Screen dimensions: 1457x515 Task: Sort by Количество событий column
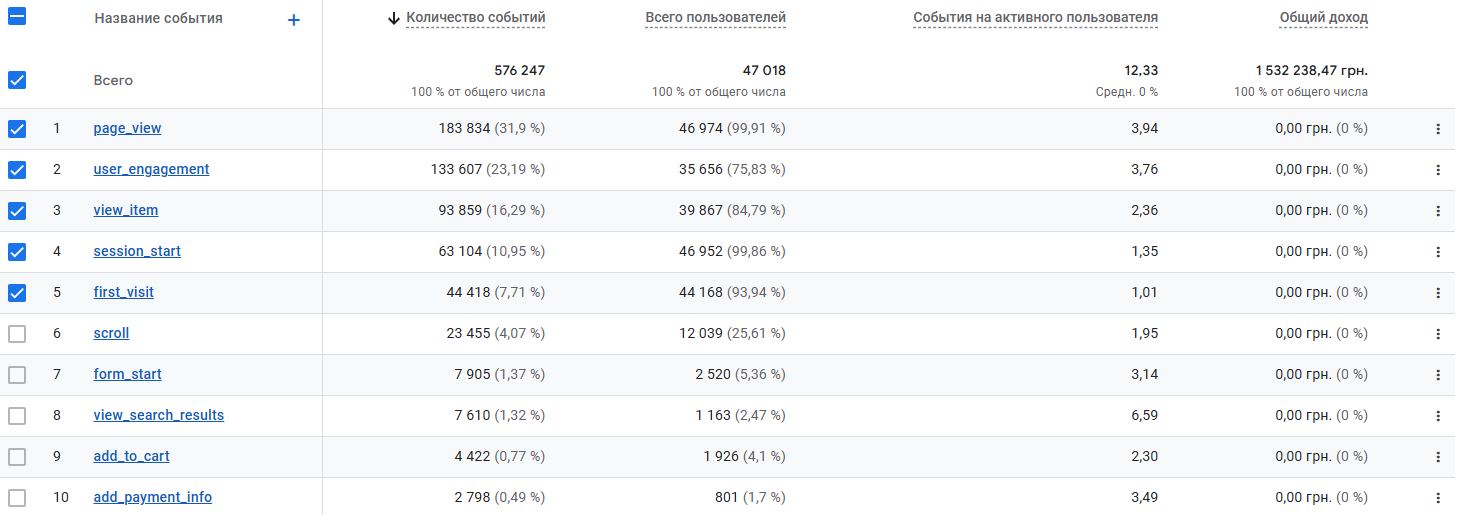475,18
